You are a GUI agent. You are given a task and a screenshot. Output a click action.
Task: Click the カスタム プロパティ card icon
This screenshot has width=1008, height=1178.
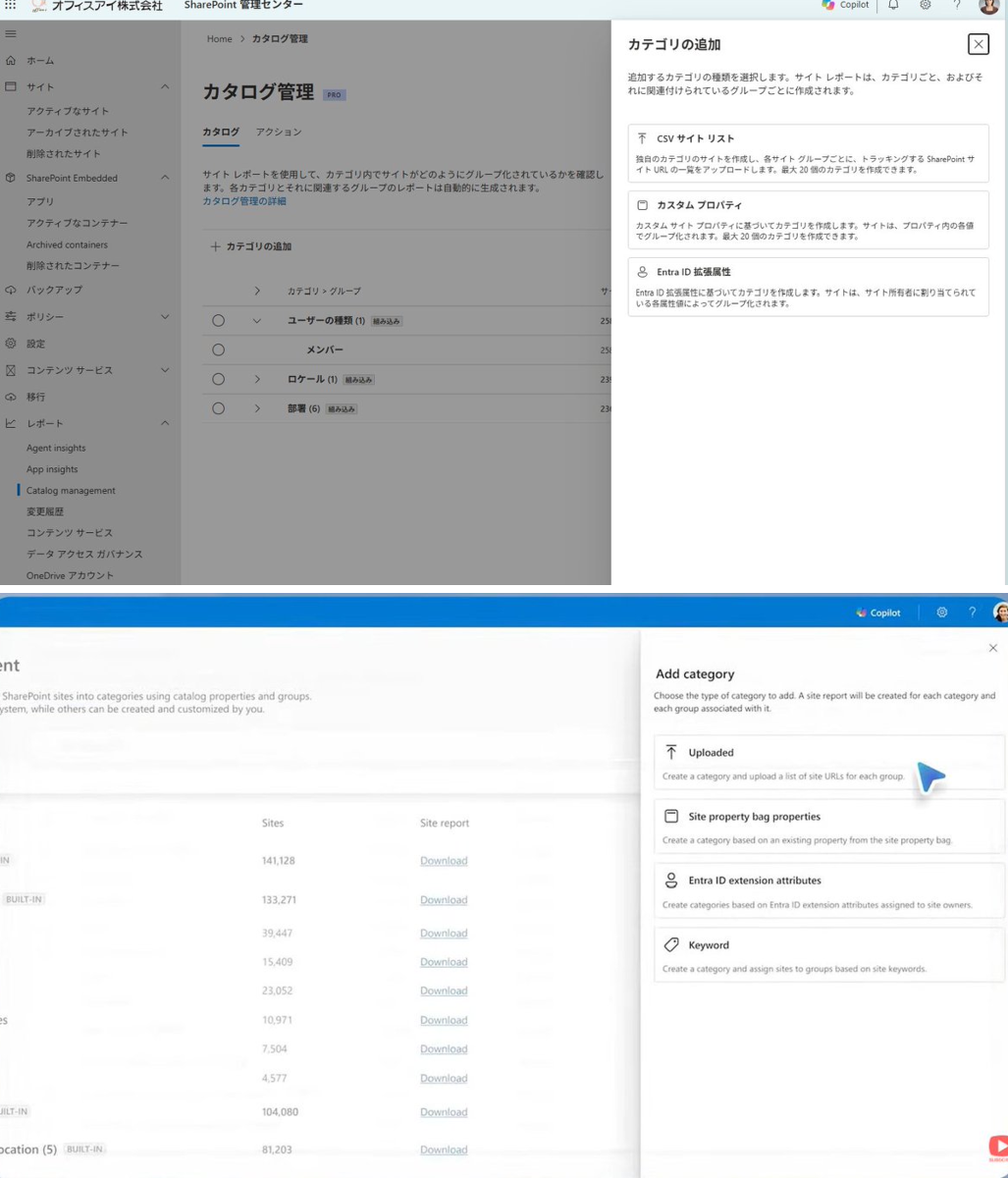point(642,205)
